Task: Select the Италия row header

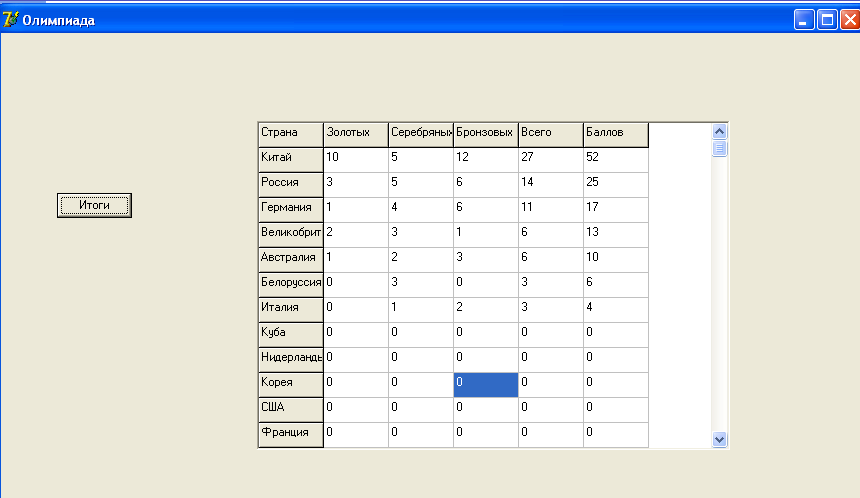Action: pos(291,310)
